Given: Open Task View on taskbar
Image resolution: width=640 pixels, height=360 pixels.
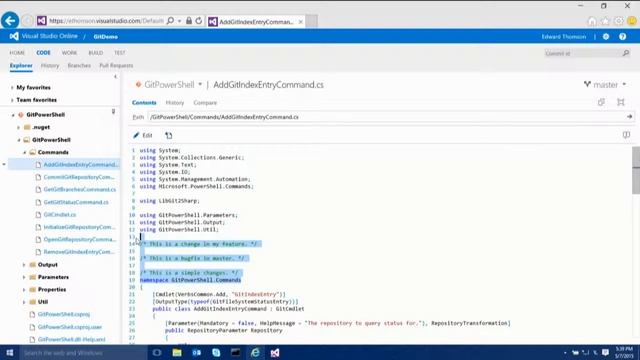Looking at the screenshot, I should tap(157, 353).
